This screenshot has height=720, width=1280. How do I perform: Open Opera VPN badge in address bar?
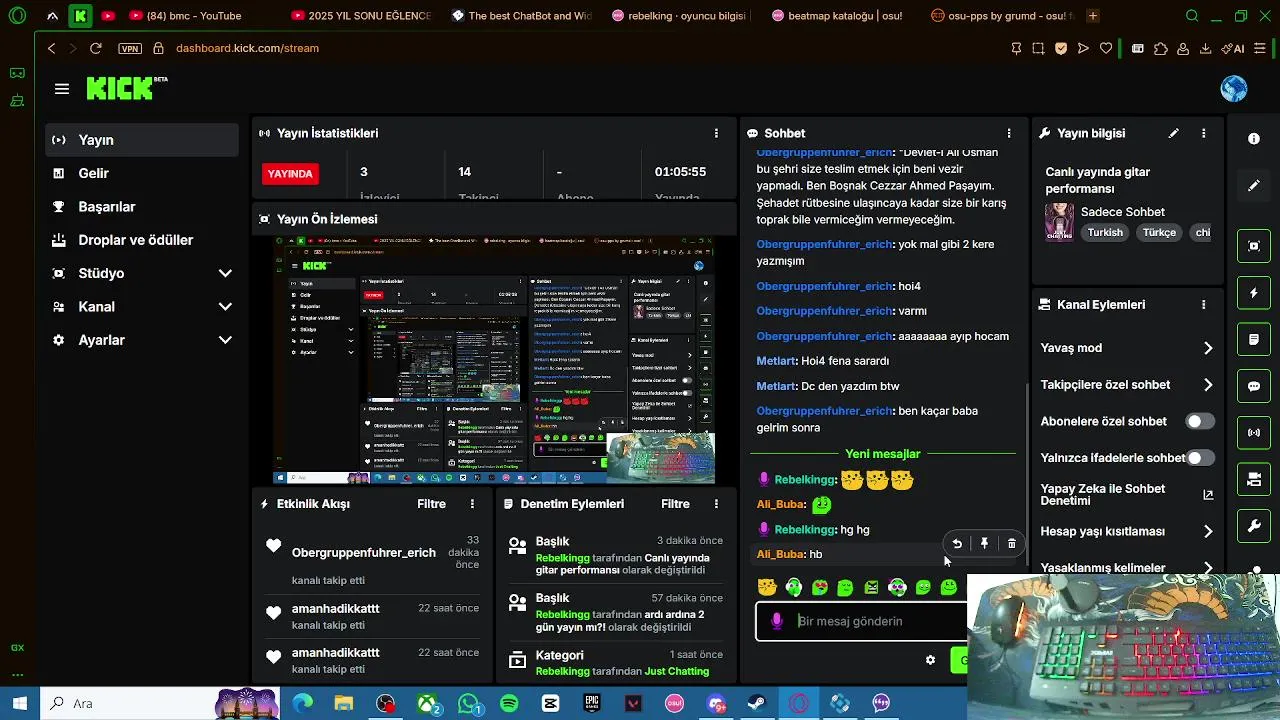tap(130, 48)
